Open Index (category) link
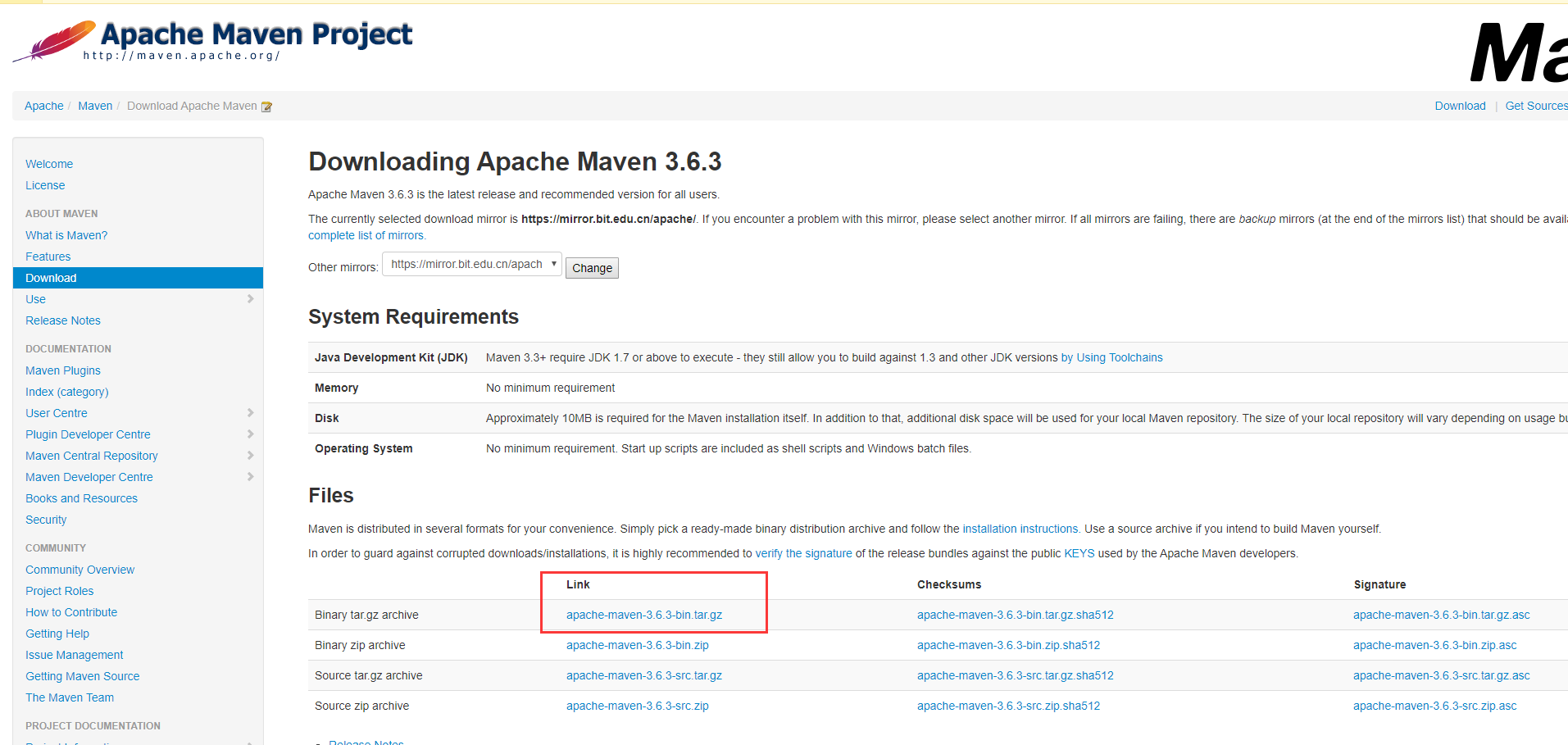This screenshot has width=1568, height=745. coord(66,392)
